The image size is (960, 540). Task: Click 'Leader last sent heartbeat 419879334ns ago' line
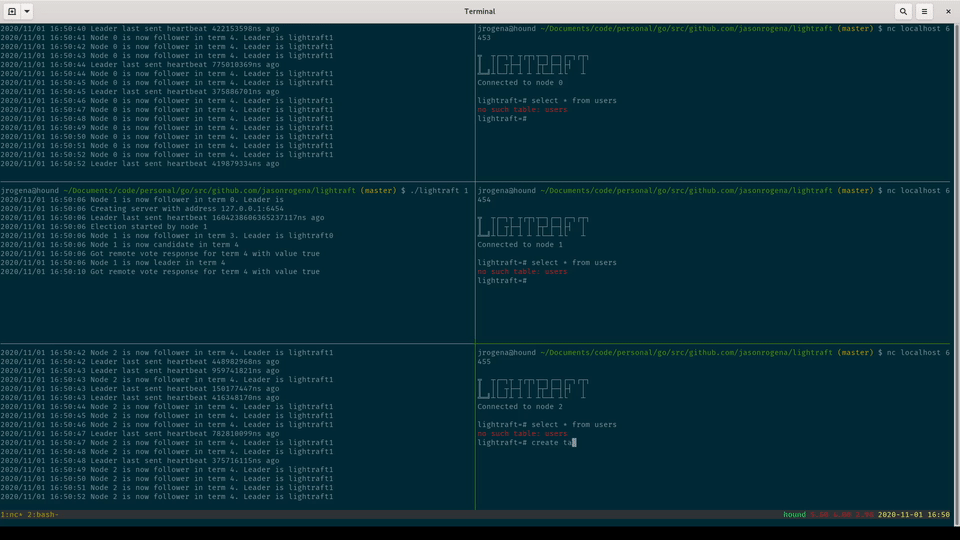pos(140,163)
